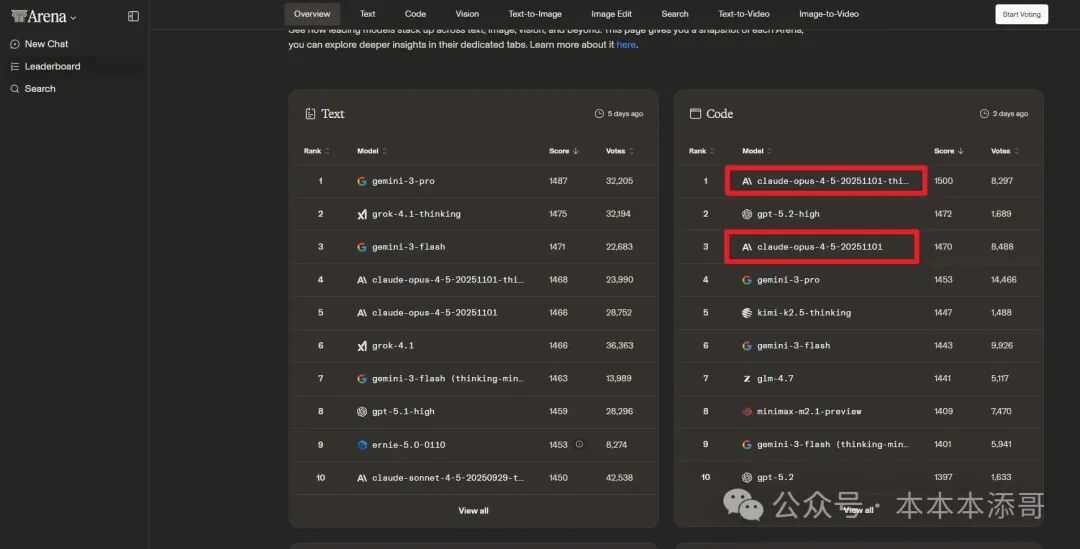Click MiniMax icon beside minimax-m2.1-preview
Viewport: 1080px width, 549px height.
coord(747,411)
